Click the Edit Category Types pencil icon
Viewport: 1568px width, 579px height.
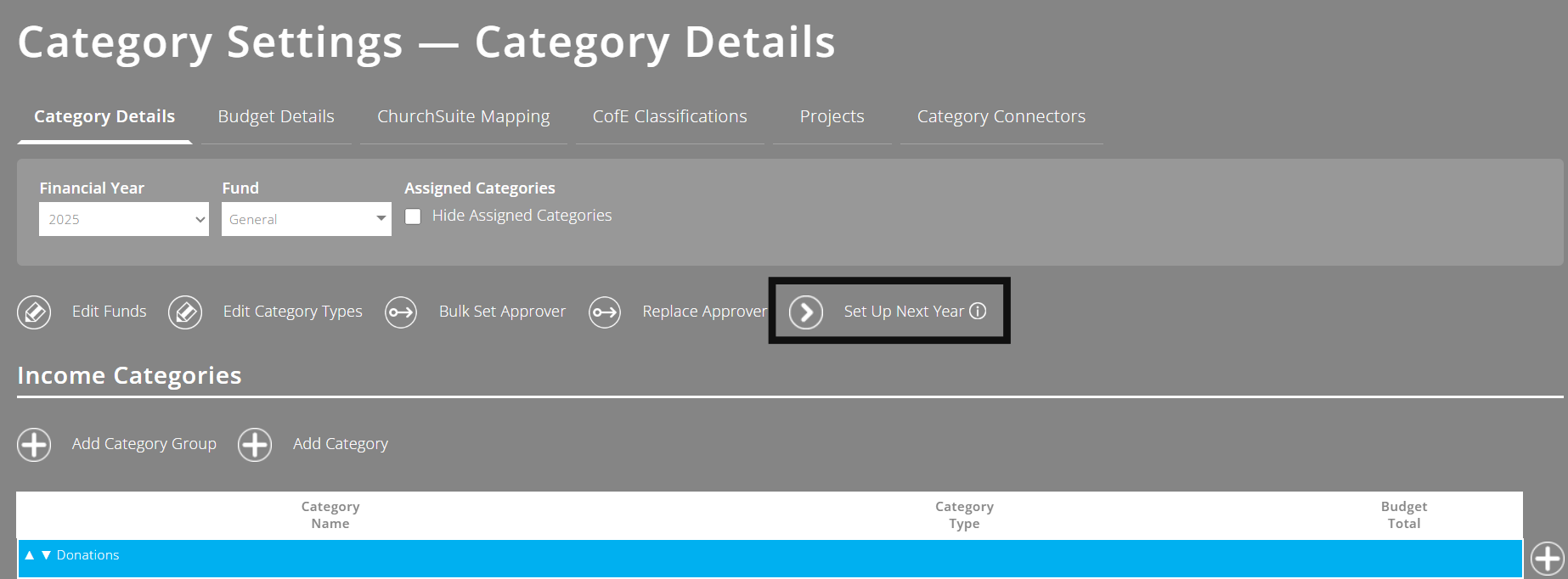coord(185,312)
